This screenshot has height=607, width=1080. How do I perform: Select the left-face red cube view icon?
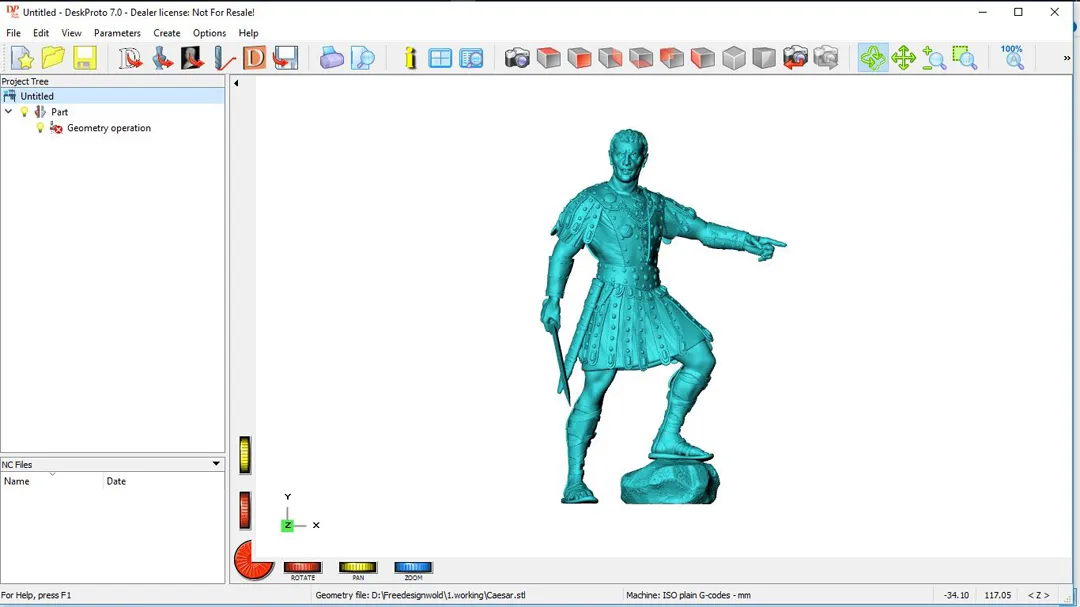(x=703, y=58)
